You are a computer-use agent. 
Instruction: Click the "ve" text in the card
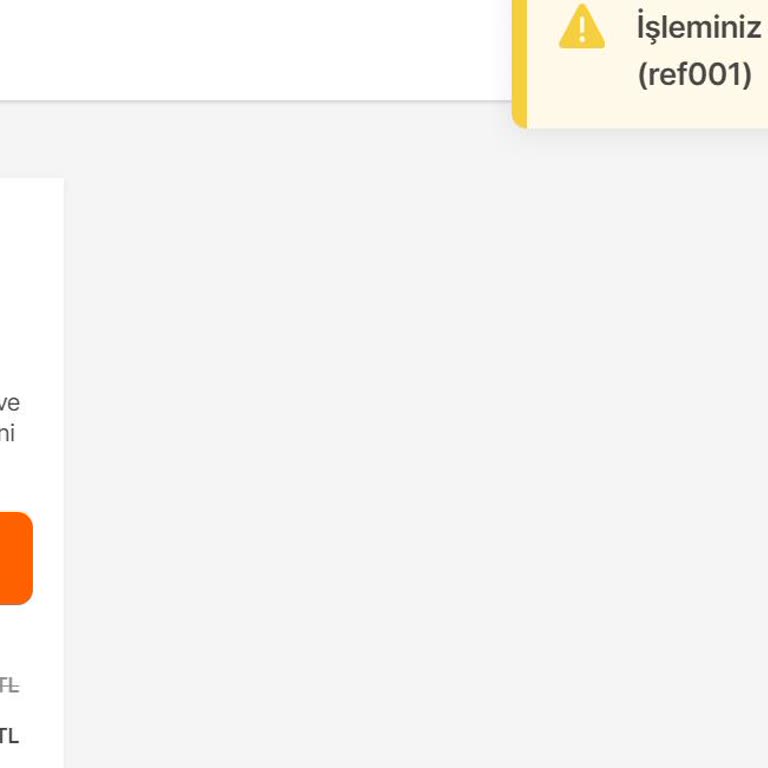pos(9,404)
